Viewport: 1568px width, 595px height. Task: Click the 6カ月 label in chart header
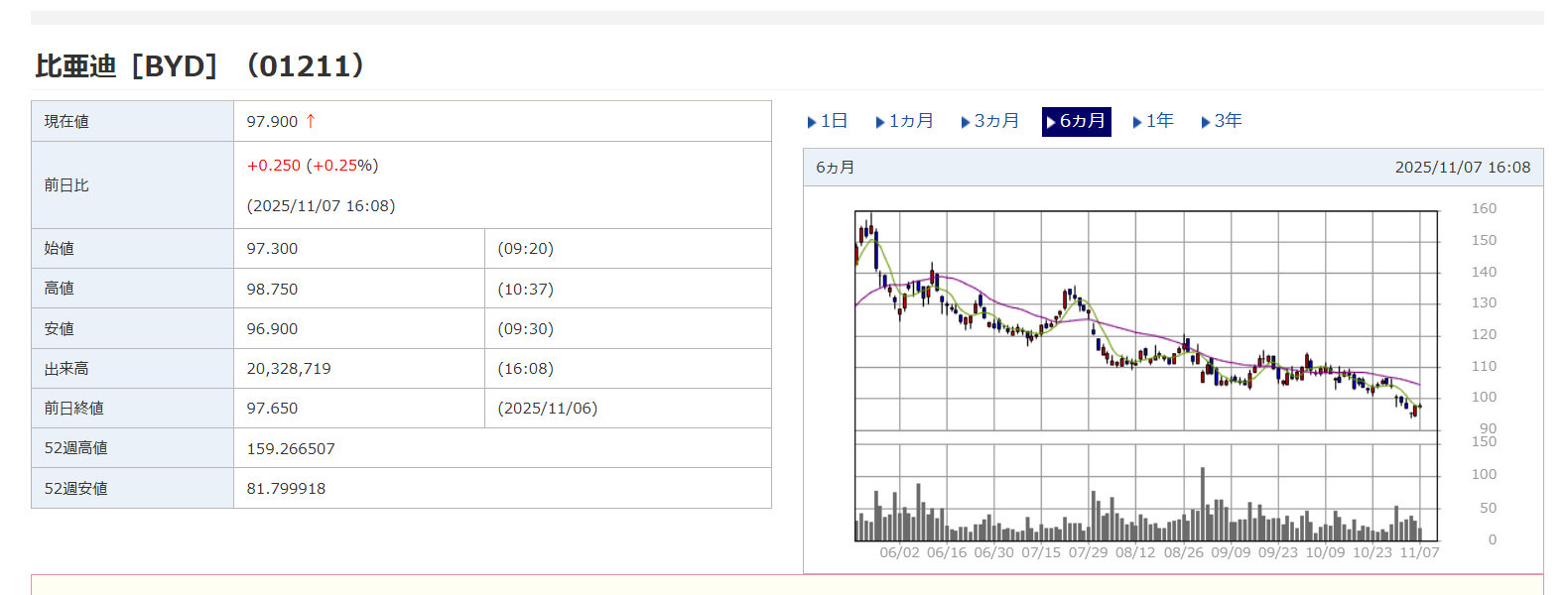pyautogui.click(x=836, y=168)
